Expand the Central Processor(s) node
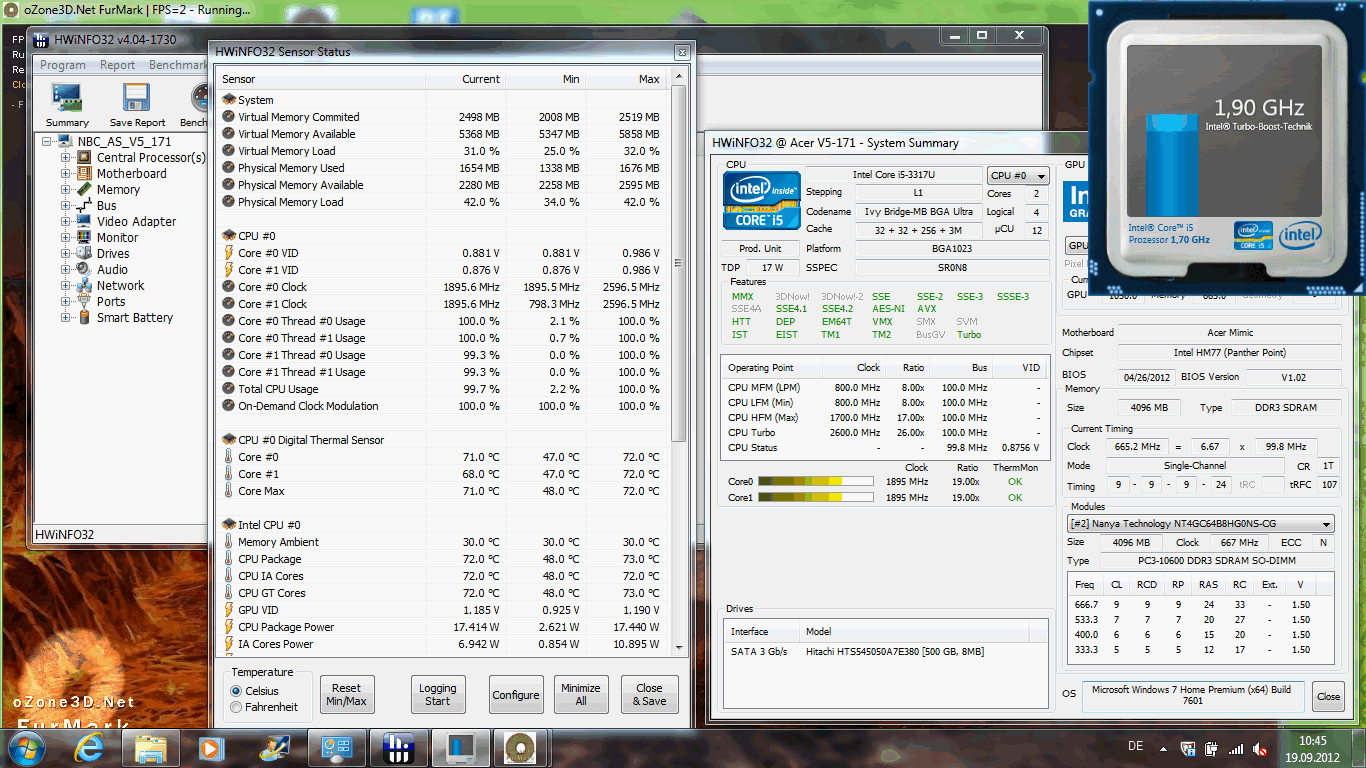Image resolution: width=1366 pixels, height=768 pixels. point(66,158)
